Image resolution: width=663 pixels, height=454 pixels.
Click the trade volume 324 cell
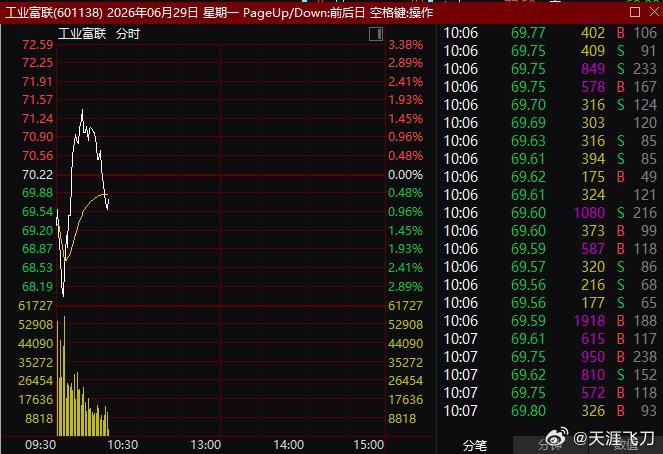click(593, 195)
